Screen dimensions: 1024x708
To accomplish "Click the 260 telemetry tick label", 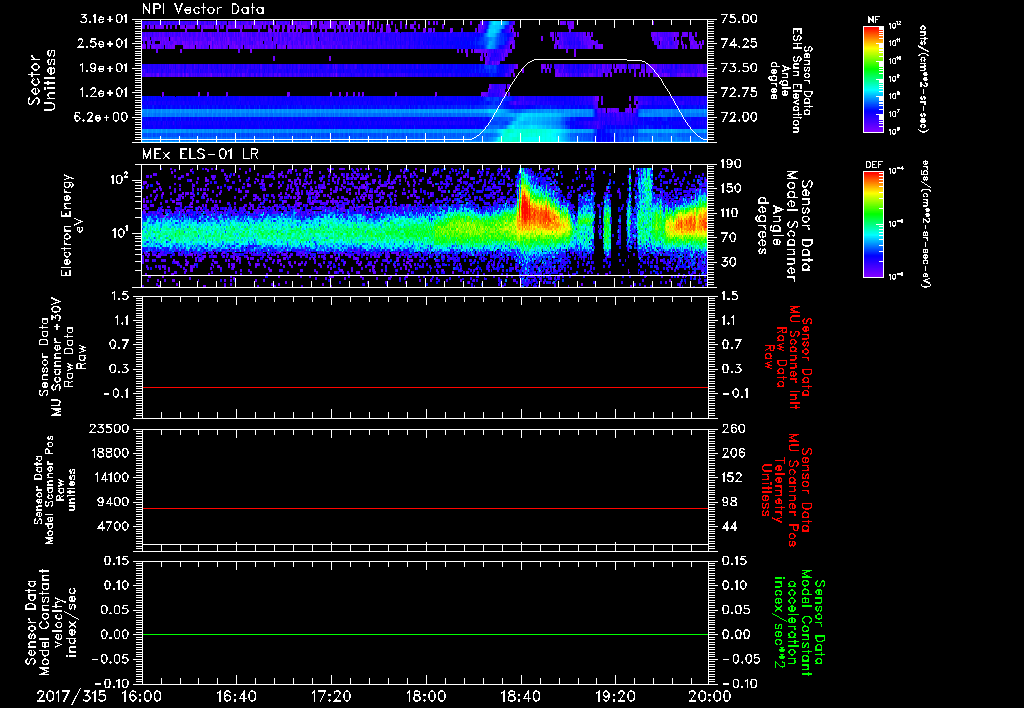I will [x=733, y=428].
